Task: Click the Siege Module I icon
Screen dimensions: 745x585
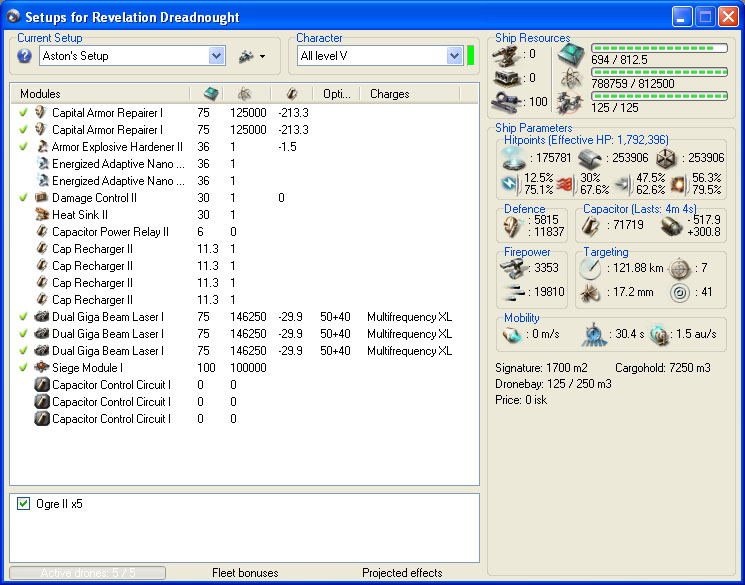Action: [42, 368]
